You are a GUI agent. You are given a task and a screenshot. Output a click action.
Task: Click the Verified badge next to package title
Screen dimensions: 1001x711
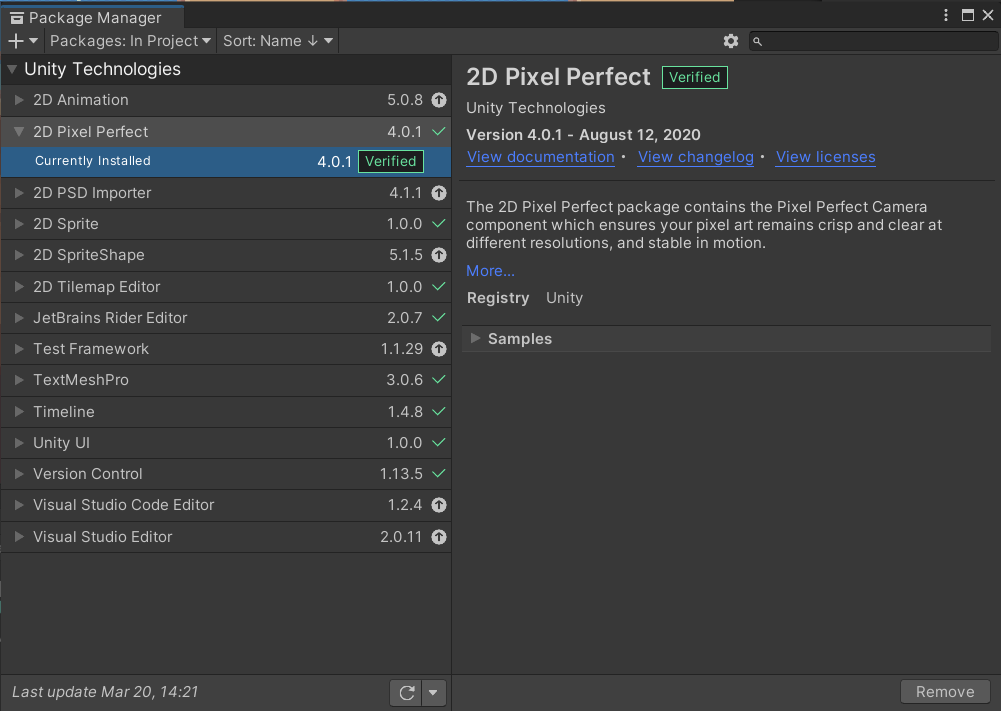695,77
